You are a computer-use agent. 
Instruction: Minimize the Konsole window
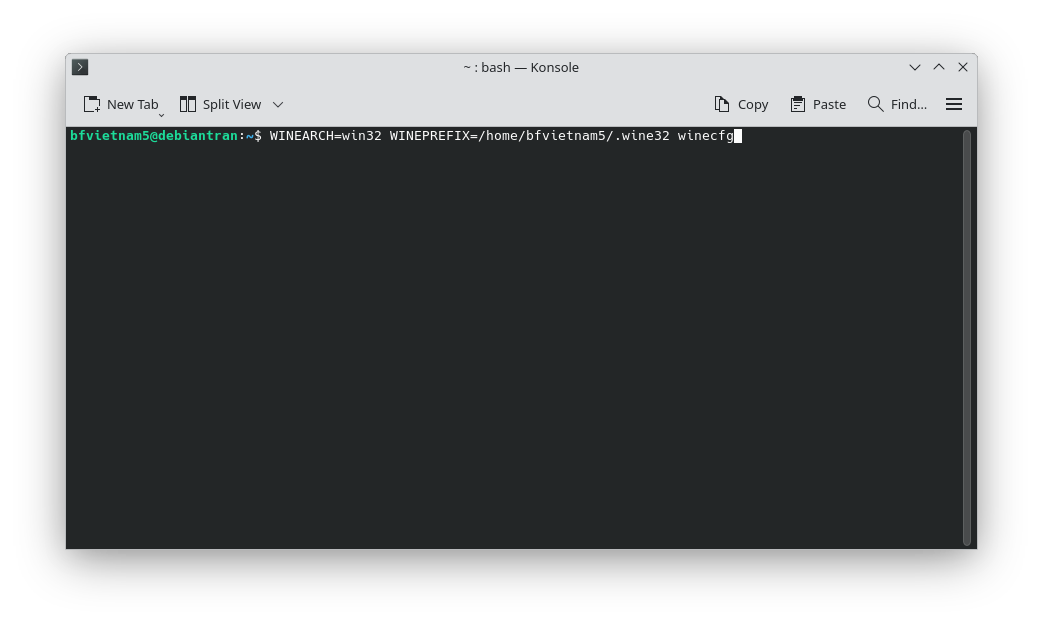coord(914,67)
